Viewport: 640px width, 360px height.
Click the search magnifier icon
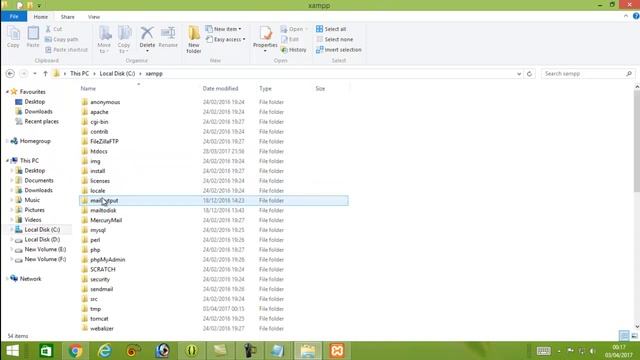(x=629, y=73)
